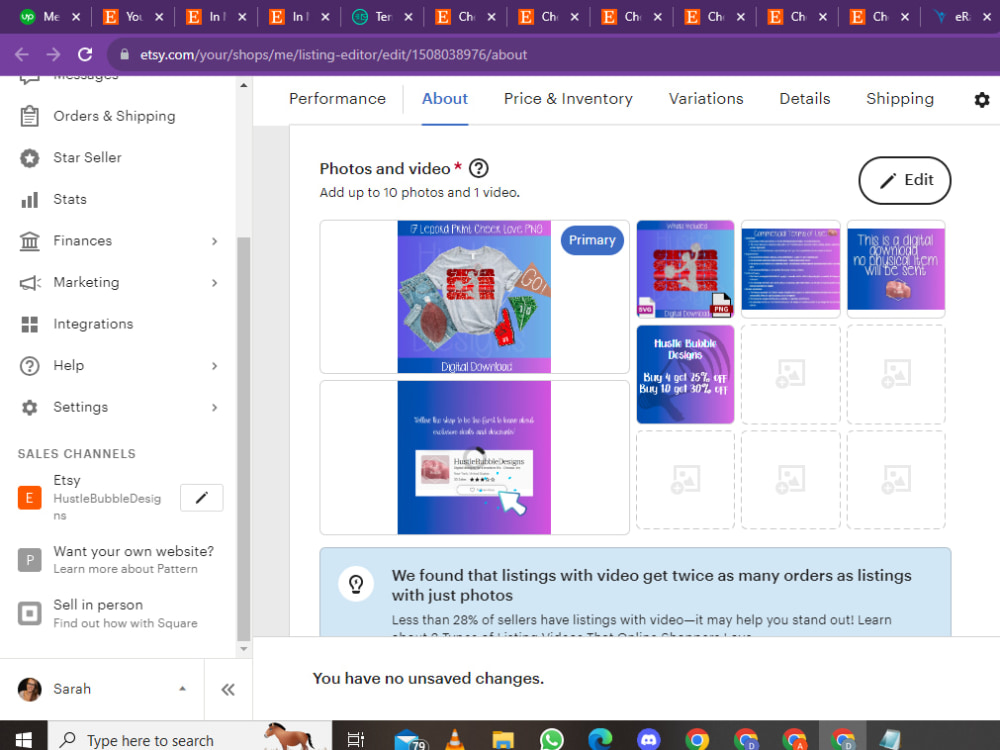Open Task View on the taskbar

(355, 740)
